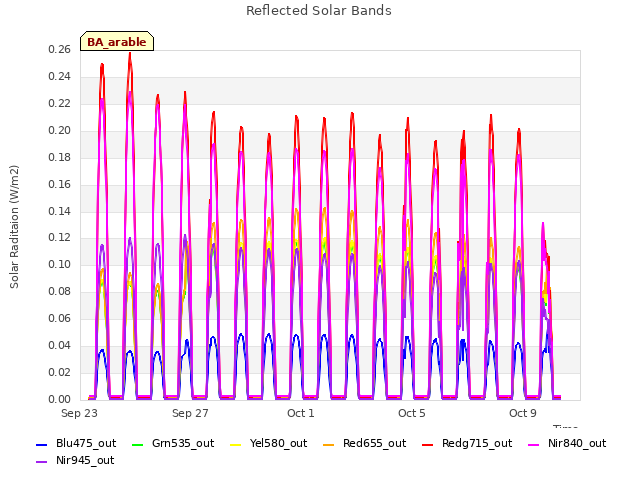Screen dimensions: 640x480
Task: Click the 0.26 y-axis tick label
Action: tap(59, 50)
